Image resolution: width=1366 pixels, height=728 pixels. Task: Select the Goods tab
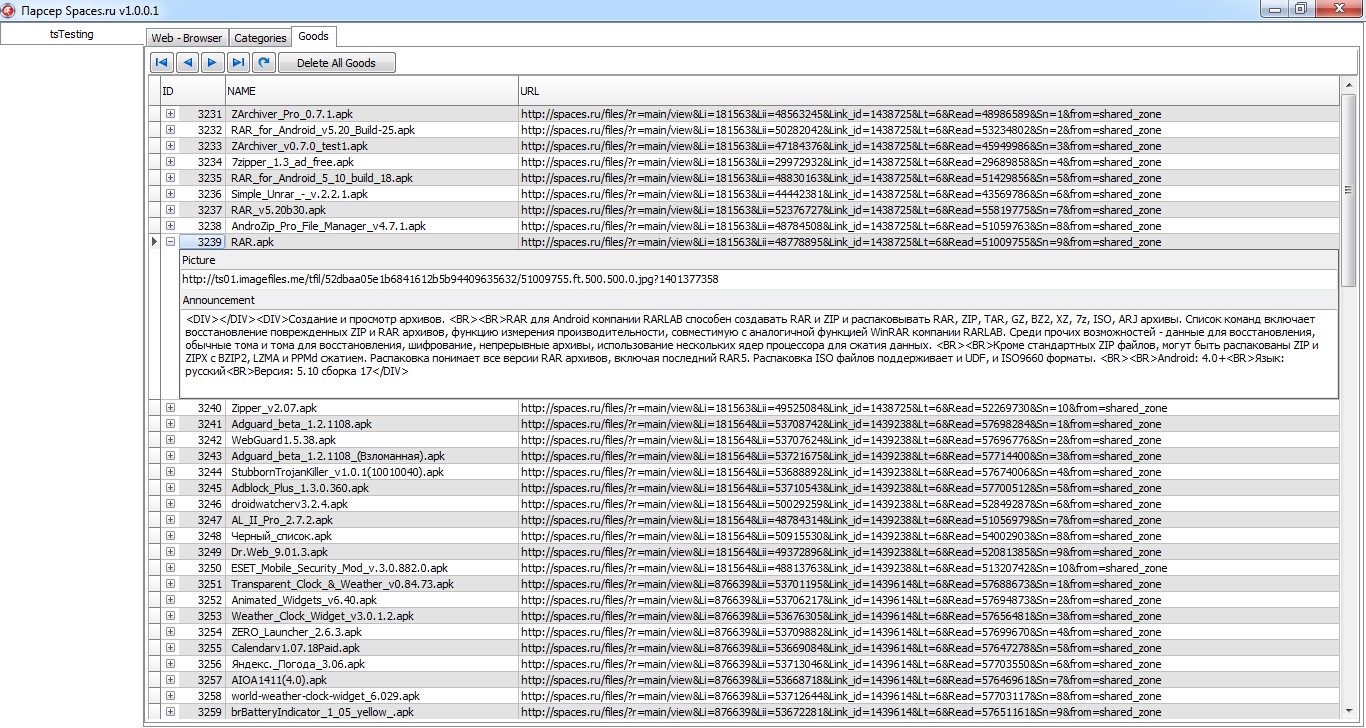314,36
